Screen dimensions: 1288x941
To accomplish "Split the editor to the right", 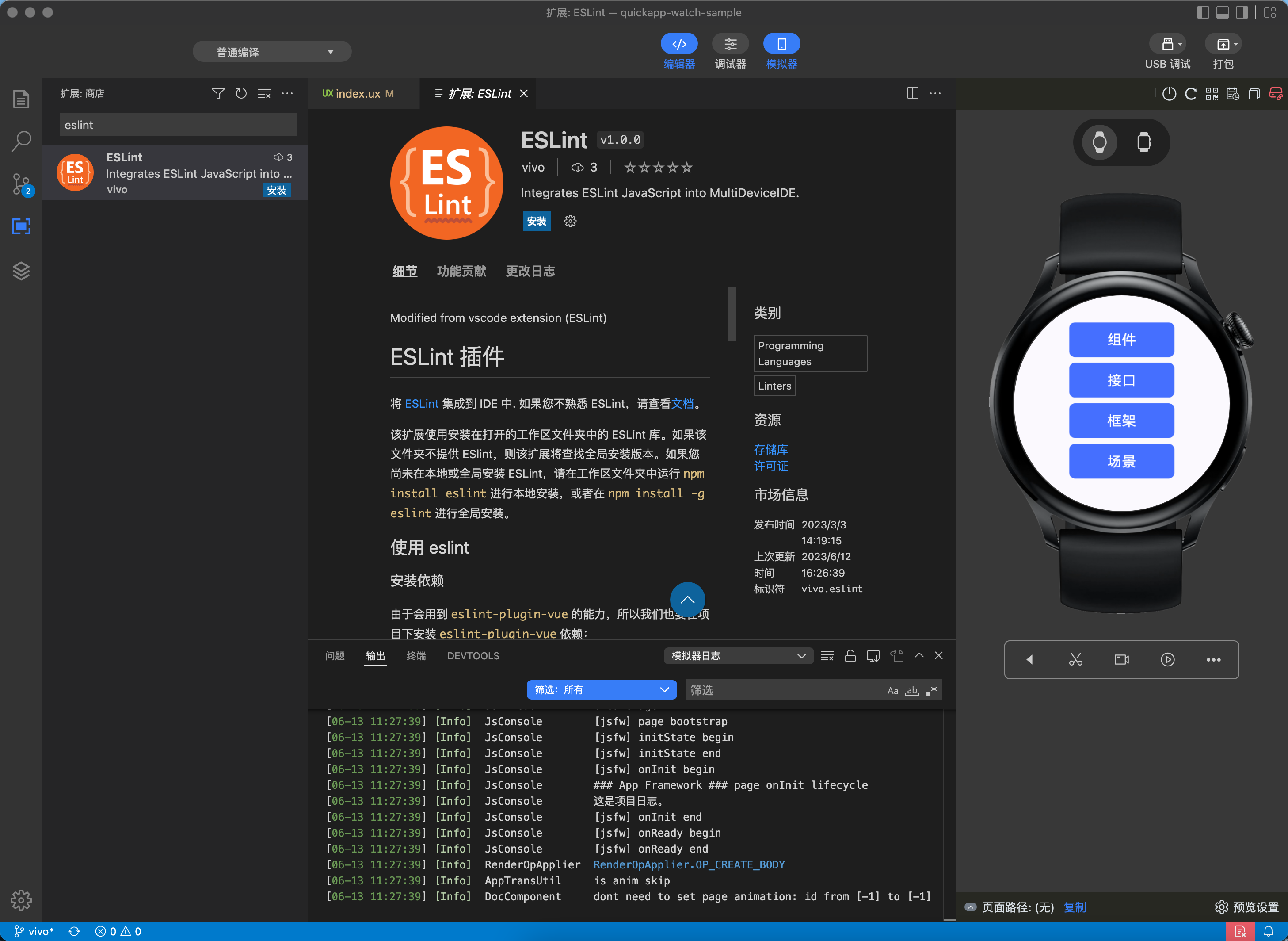I will pyautogui.click(x=912, y=93).
